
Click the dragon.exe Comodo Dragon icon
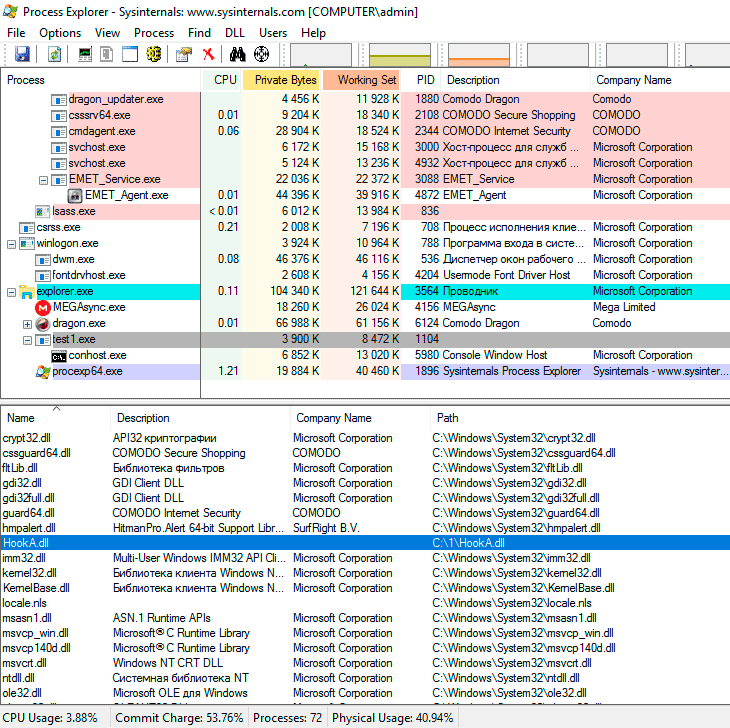[43, 324]
